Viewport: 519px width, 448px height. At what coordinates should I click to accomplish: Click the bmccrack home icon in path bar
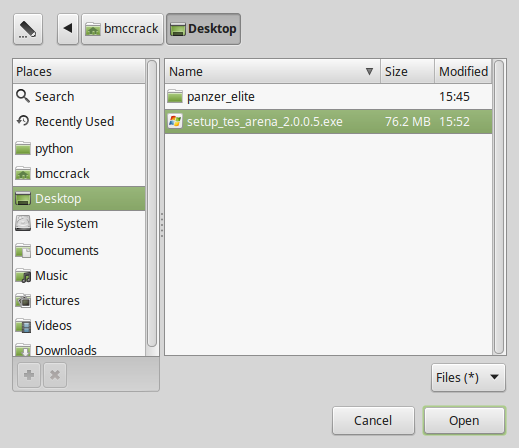[93, 29]
